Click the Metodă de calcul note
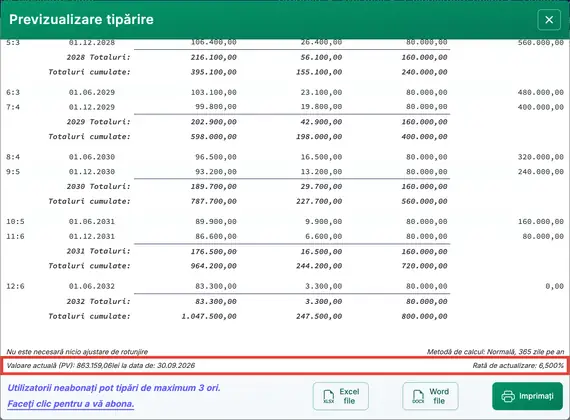570x420 pixels. click(495, 352)
